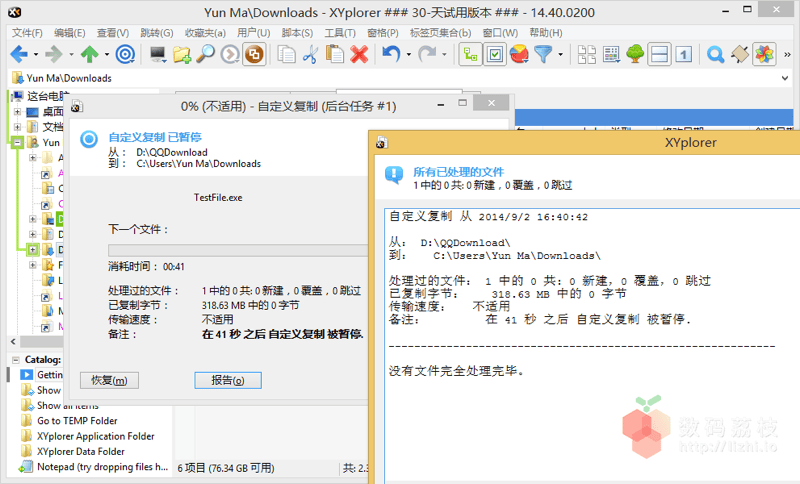Open the 跳转(G) menu

pos(156,33)
